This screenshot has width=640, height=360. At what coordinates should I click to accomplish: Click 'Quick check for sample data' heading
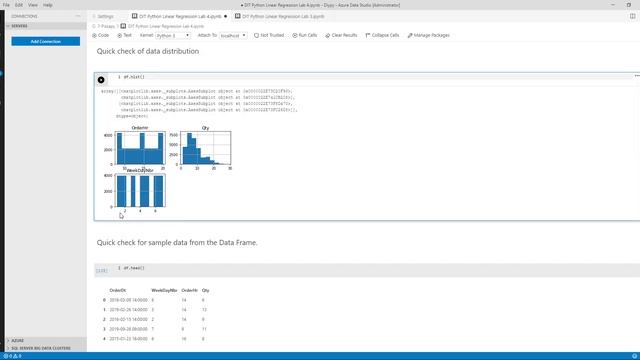click(177, 242)
